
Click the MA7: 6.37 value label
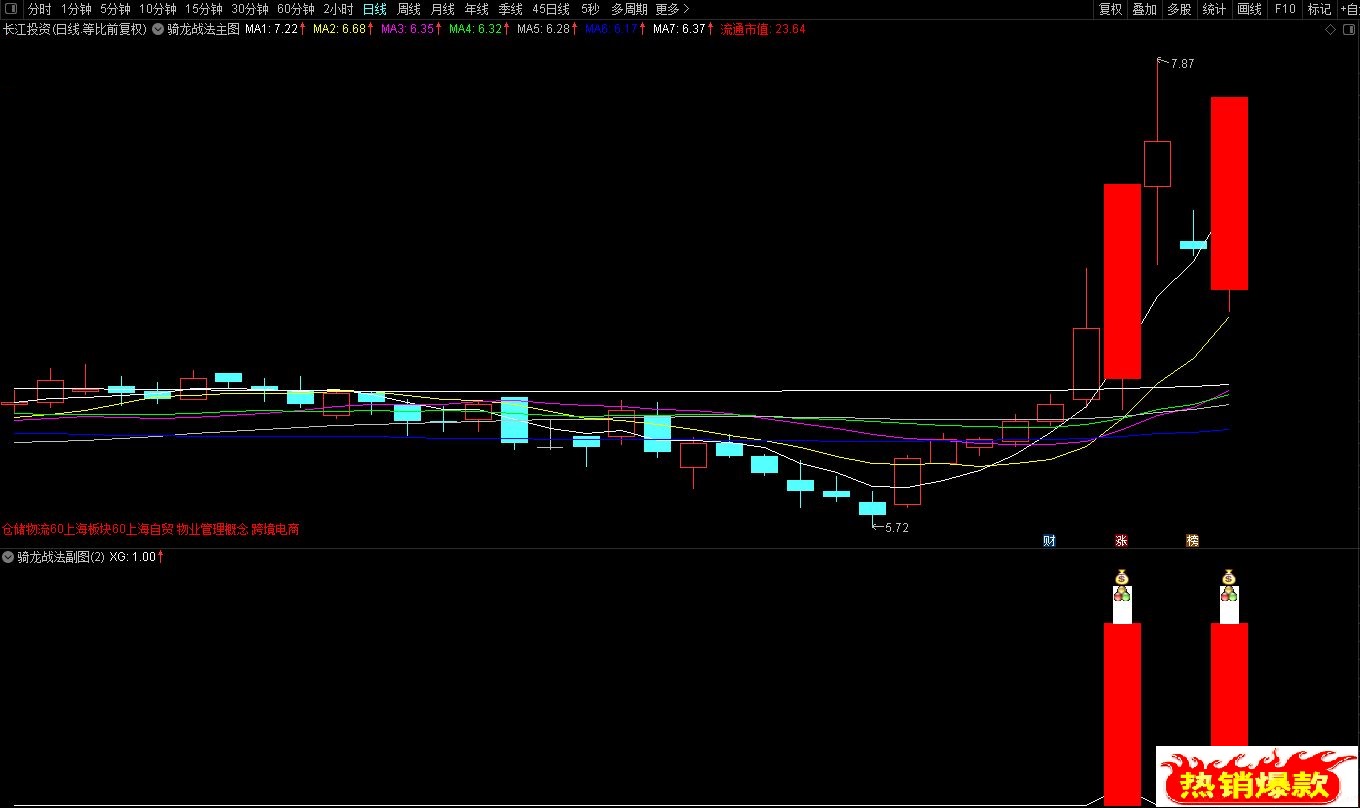tap(679, 29)
